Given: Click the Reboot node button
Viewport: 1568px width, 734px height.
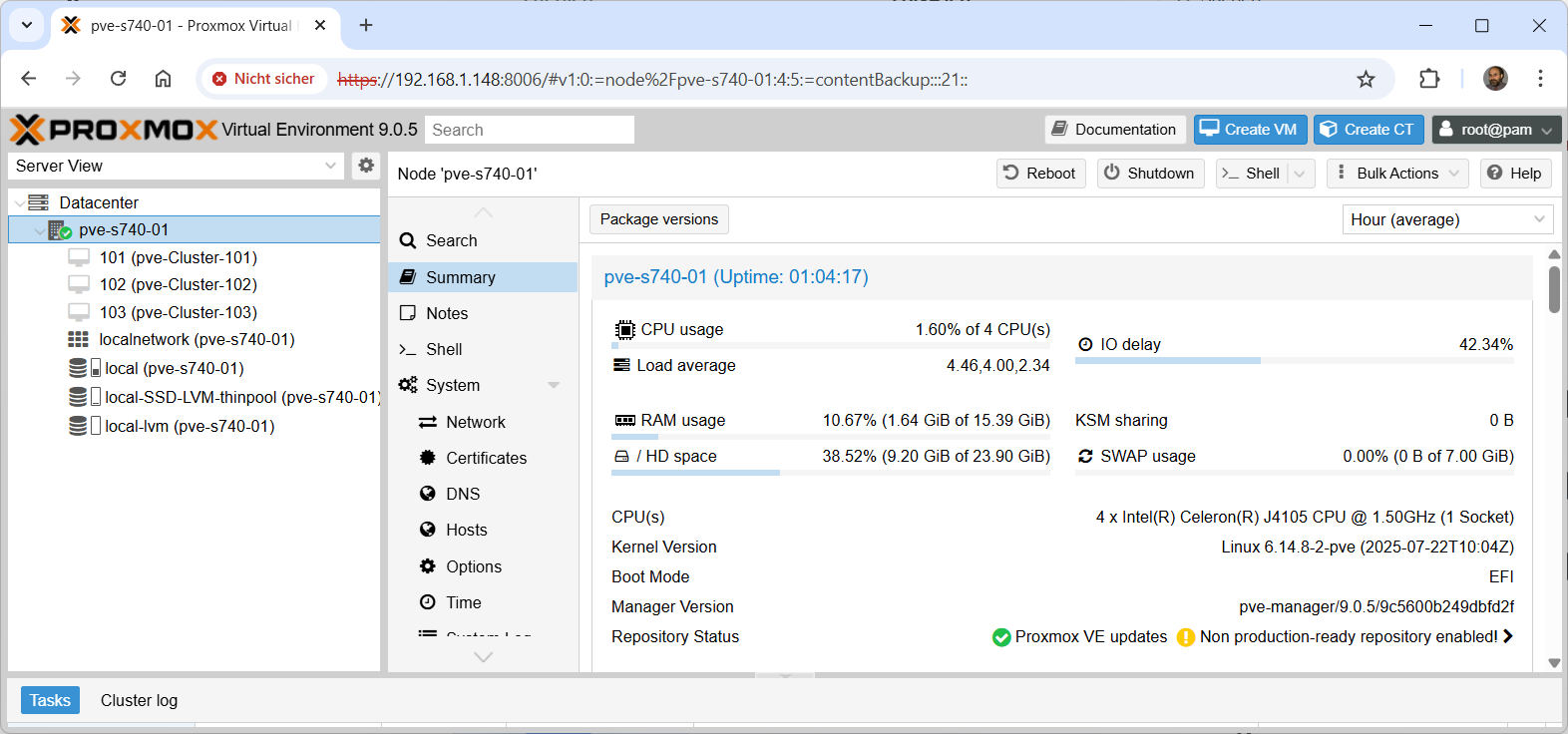Looking at the screenshot, I should 1040,174.
